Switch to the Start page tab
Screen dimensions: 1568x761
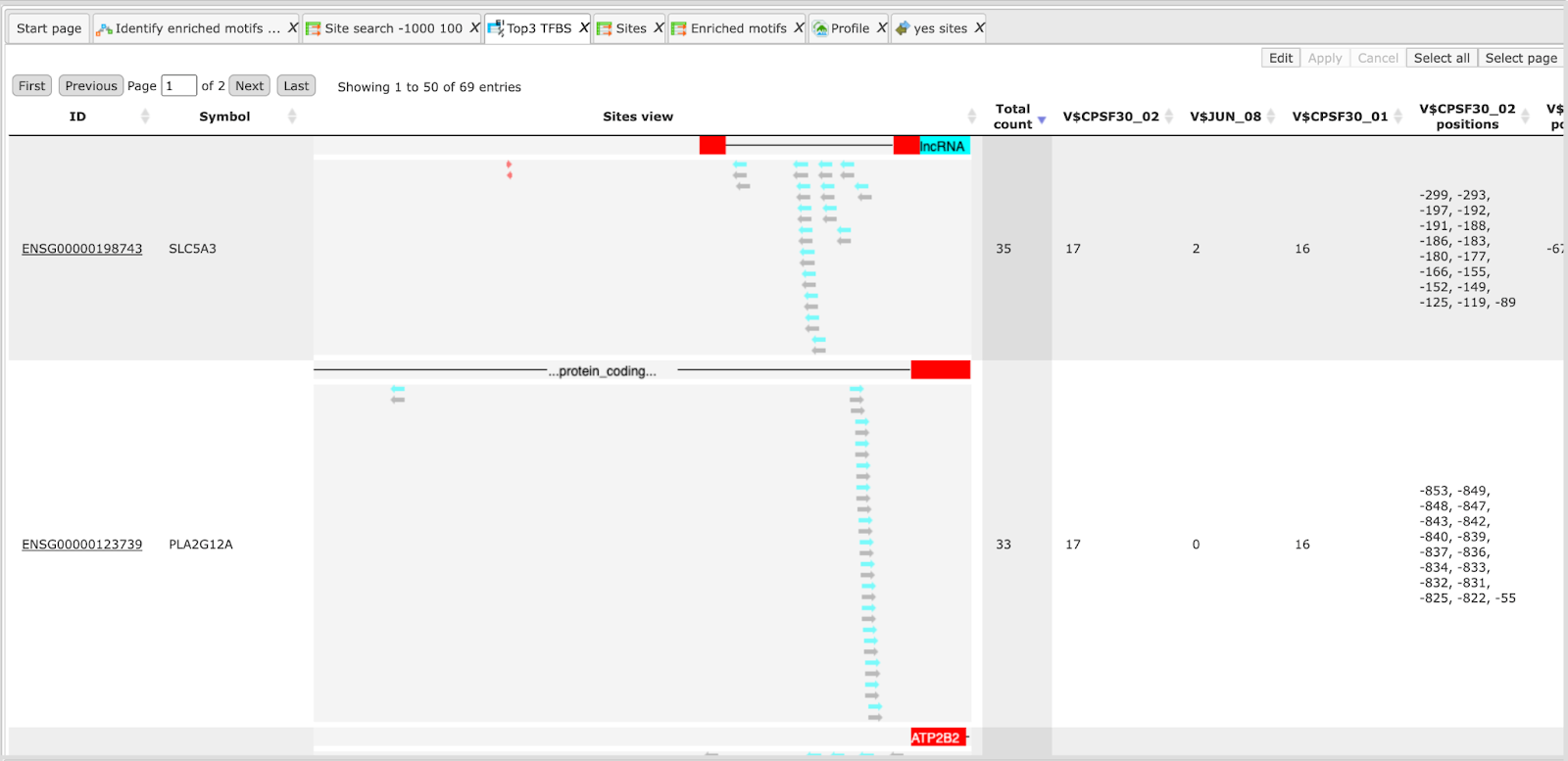click(x=49, y=28)
